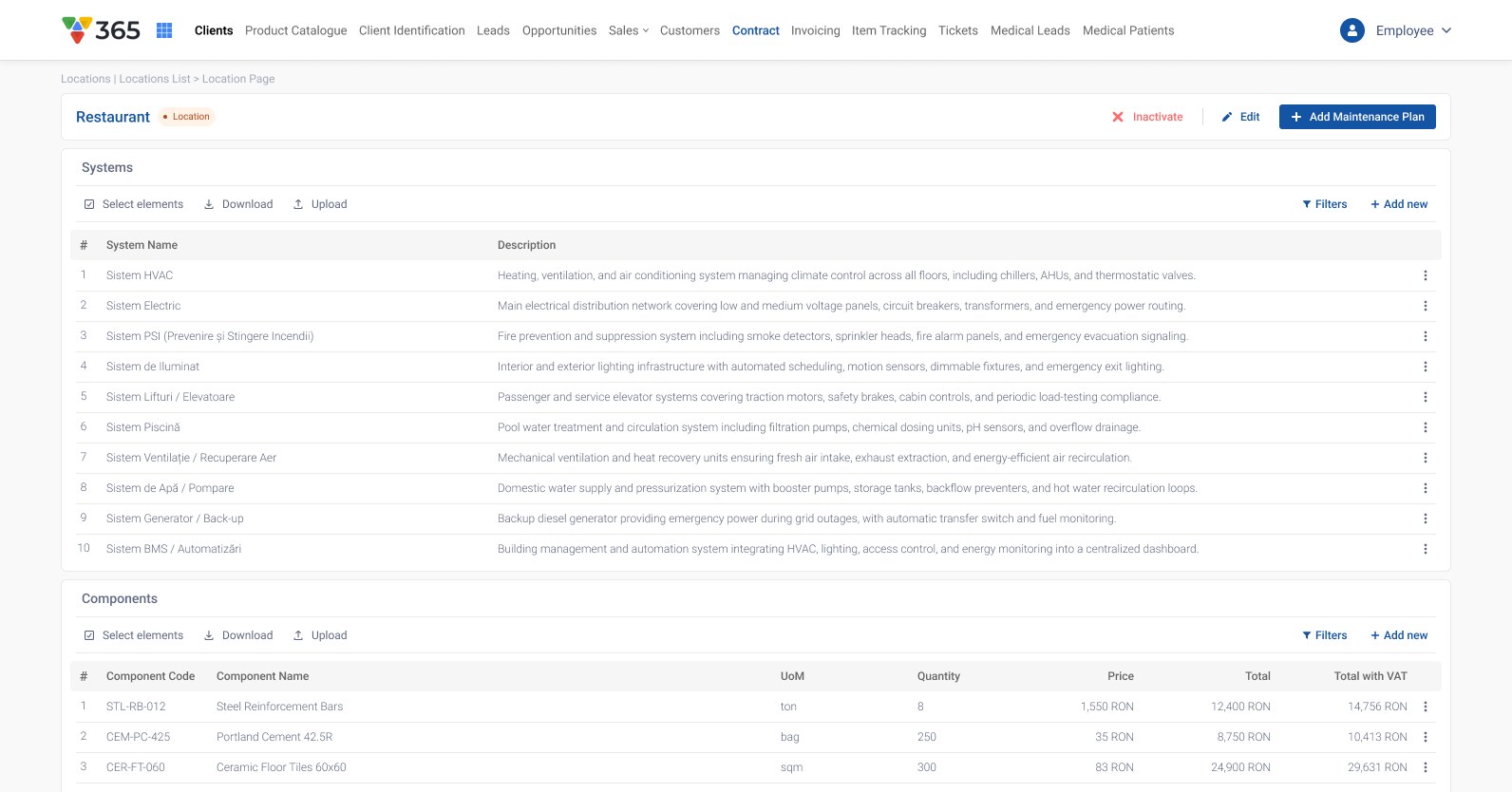
Task: Click the Total with VAT column header
Action: coord(1370,676)
